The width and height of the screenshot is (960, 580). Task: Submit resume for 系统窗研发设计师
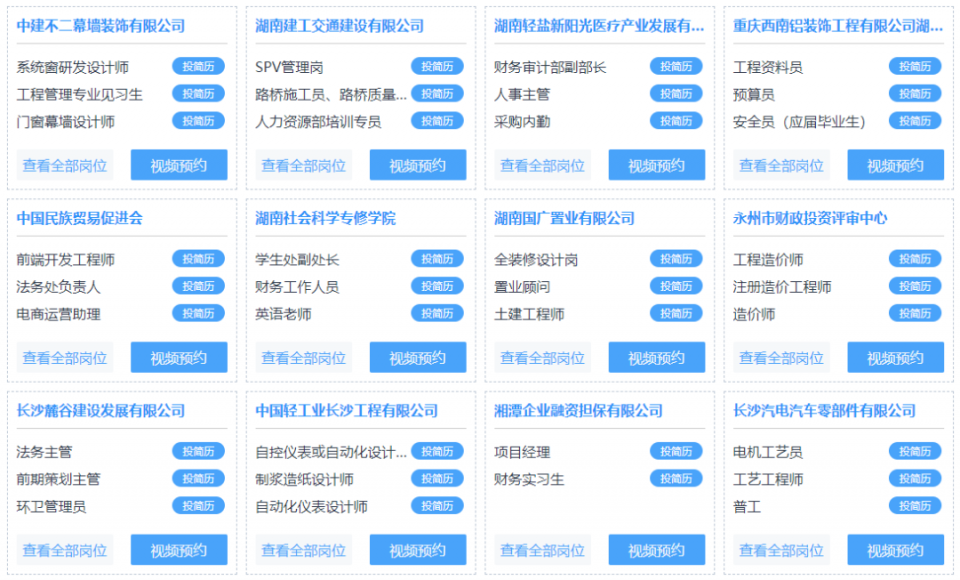198,66
